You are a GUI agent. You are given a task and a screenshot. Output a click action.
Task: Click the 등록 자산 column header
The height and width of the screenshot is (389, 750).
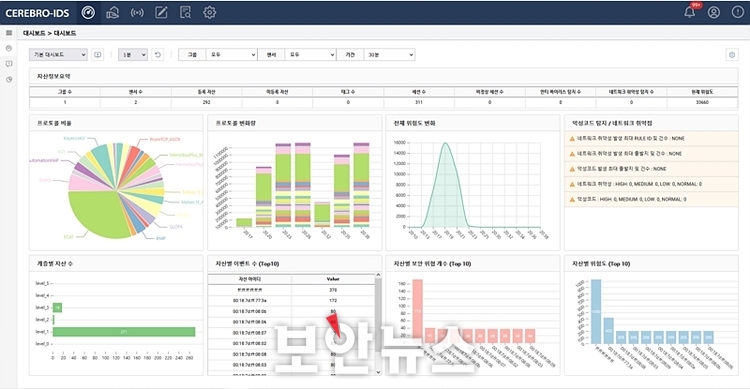tap(206, 91)
